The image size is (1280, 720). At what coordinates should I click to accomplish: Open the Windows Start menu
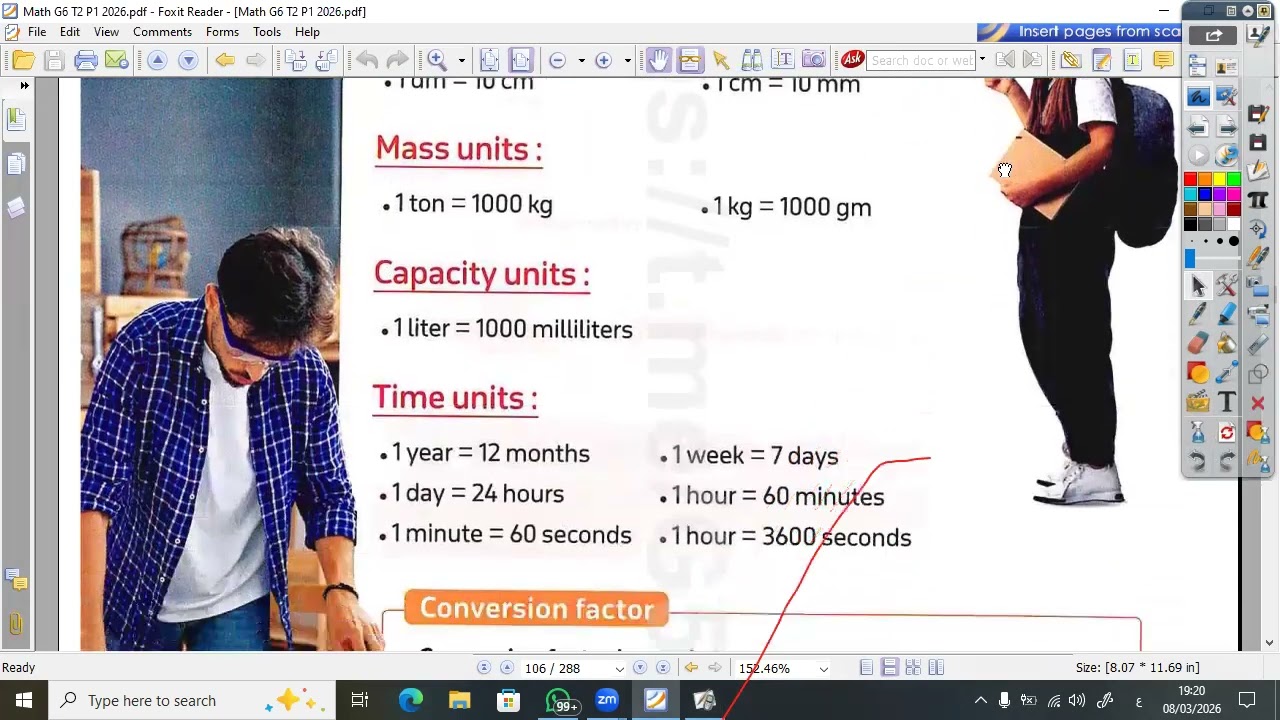tap(24, 700)
